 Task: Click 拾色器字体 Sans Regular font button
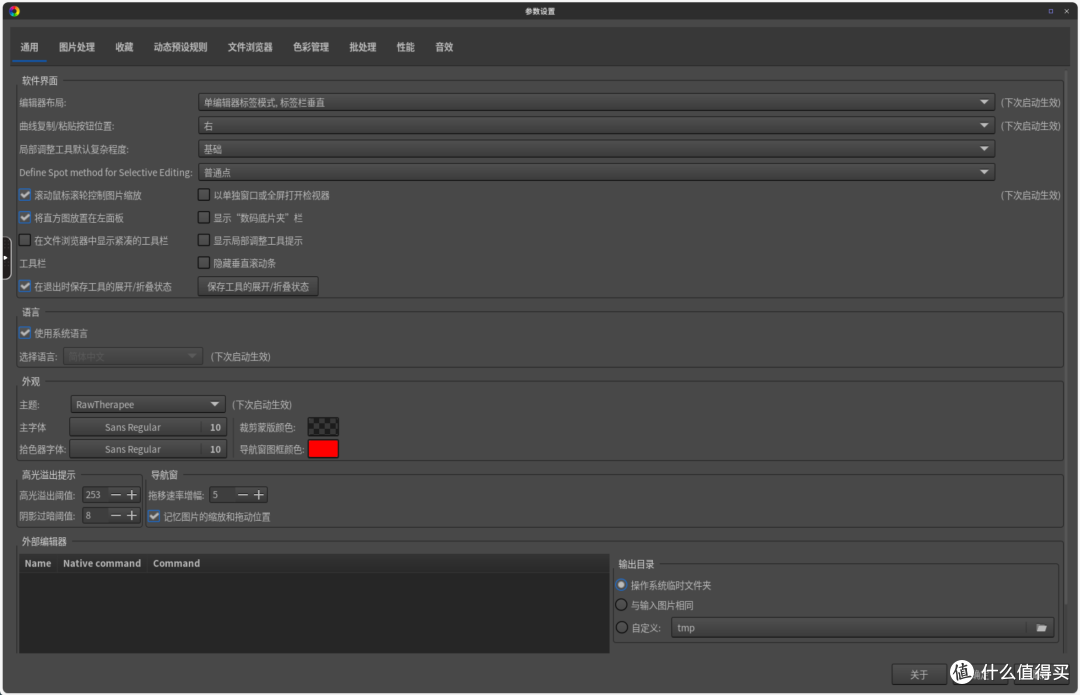pyautogui.click(x=147, y=450)
